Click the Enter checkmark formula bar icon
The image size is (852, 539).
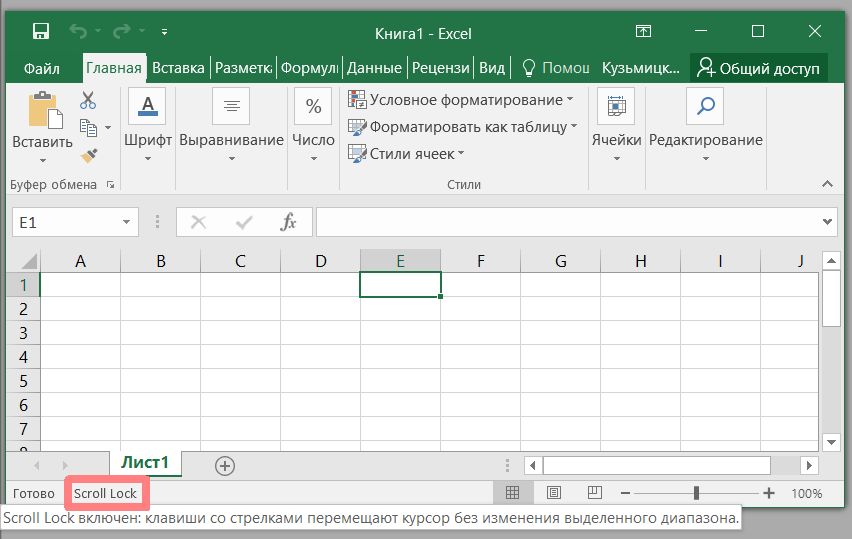click(244, 222)
